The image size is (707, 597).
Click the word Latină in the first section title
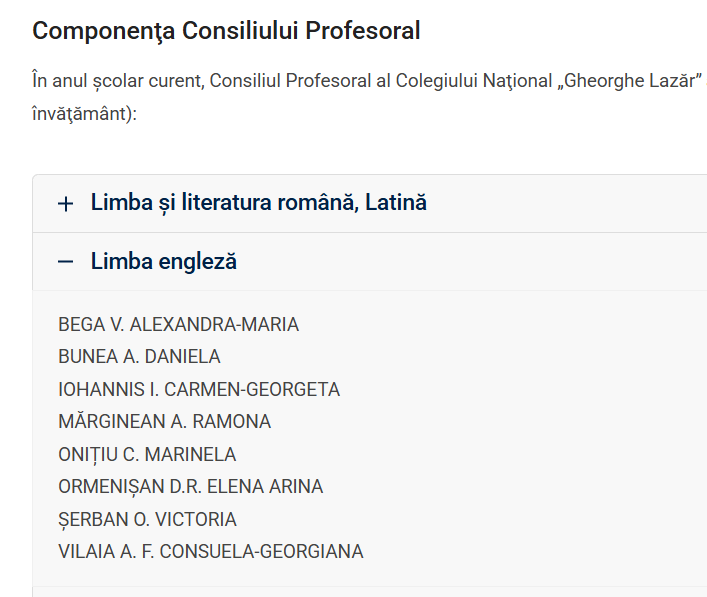click(x=395, y=202)
